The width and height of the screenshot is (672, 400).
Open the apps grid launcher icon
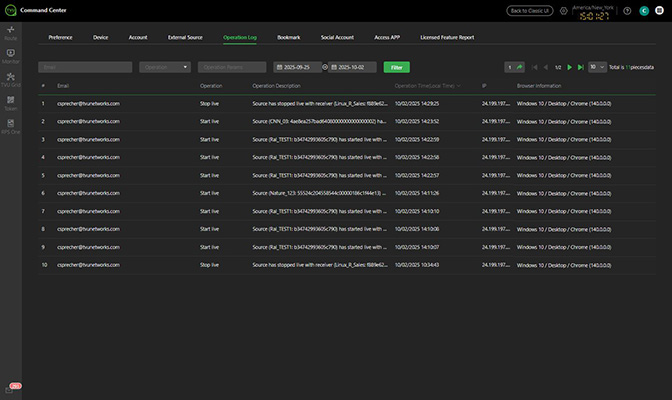[659, 11]
